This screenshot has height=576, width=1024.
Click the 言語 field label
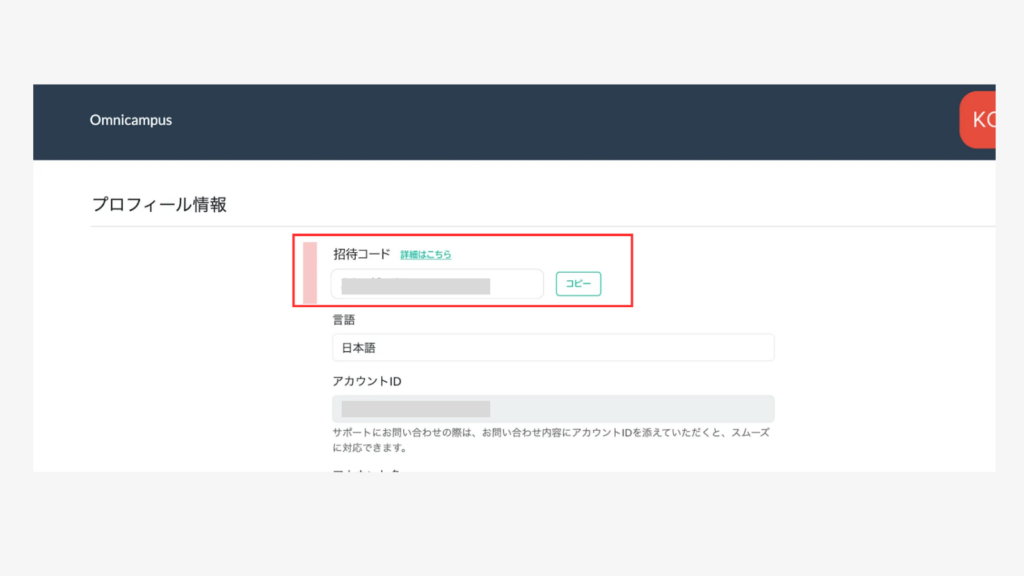pos(344,320)
